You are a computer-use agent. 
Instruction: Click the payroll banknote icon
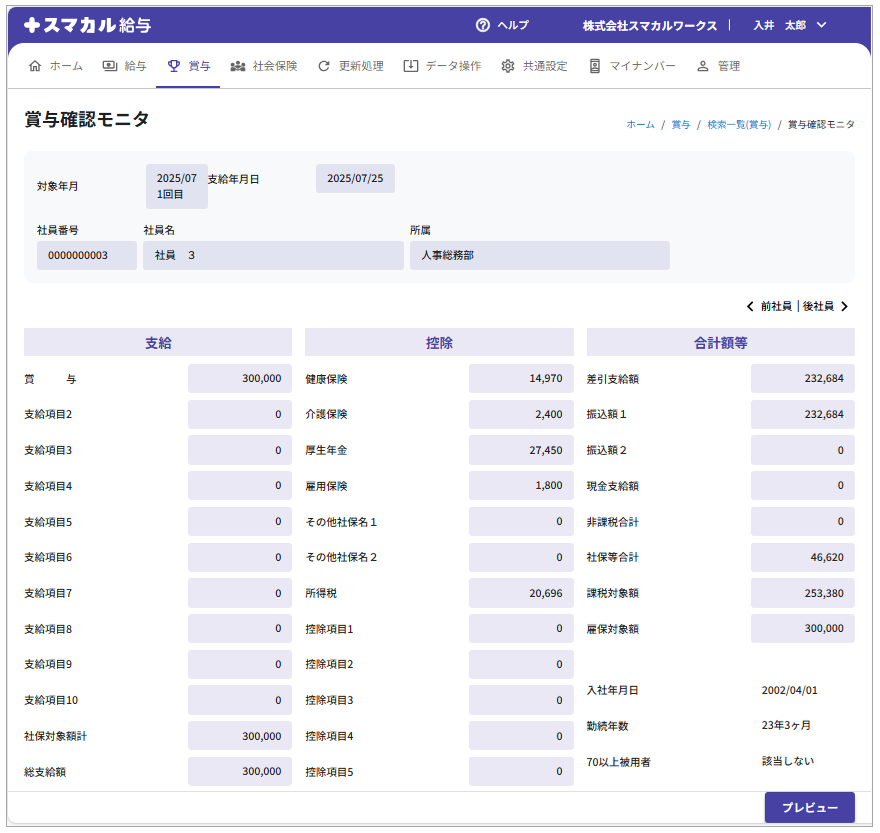tap(110, 66)
